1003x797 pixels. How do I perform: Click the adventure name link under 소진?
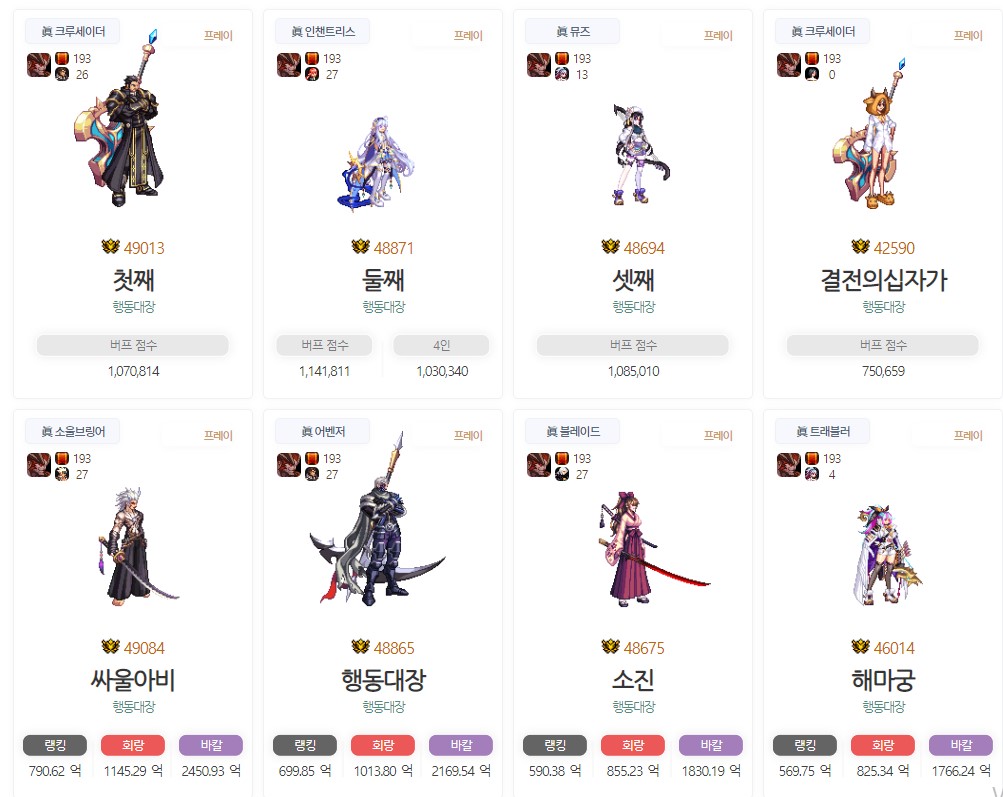click(x=633, y=707)
